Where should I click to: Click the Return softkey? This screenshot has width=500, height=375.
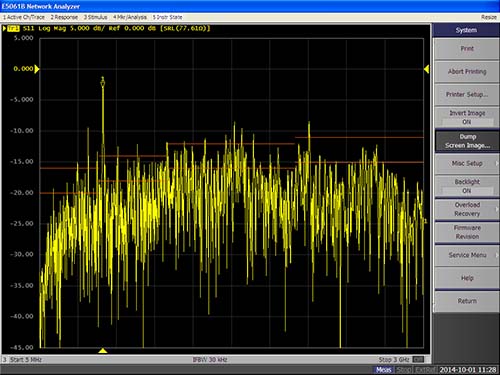click(x=467, y=301)
